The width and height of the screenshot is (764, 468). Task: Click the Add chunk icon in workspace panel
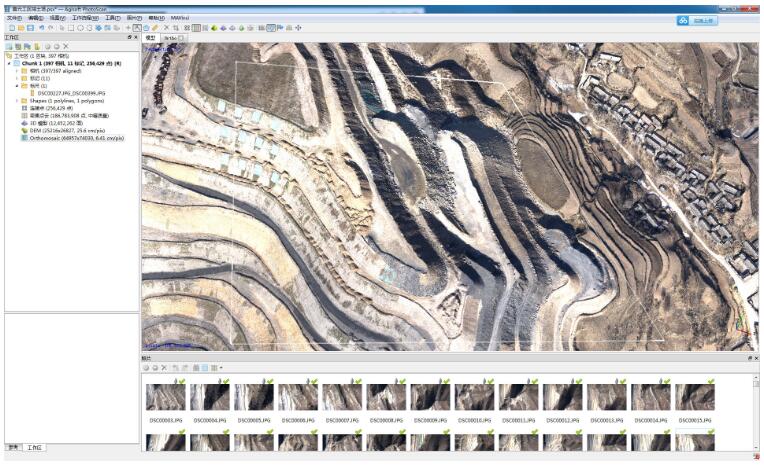click(x=9, y=46)
